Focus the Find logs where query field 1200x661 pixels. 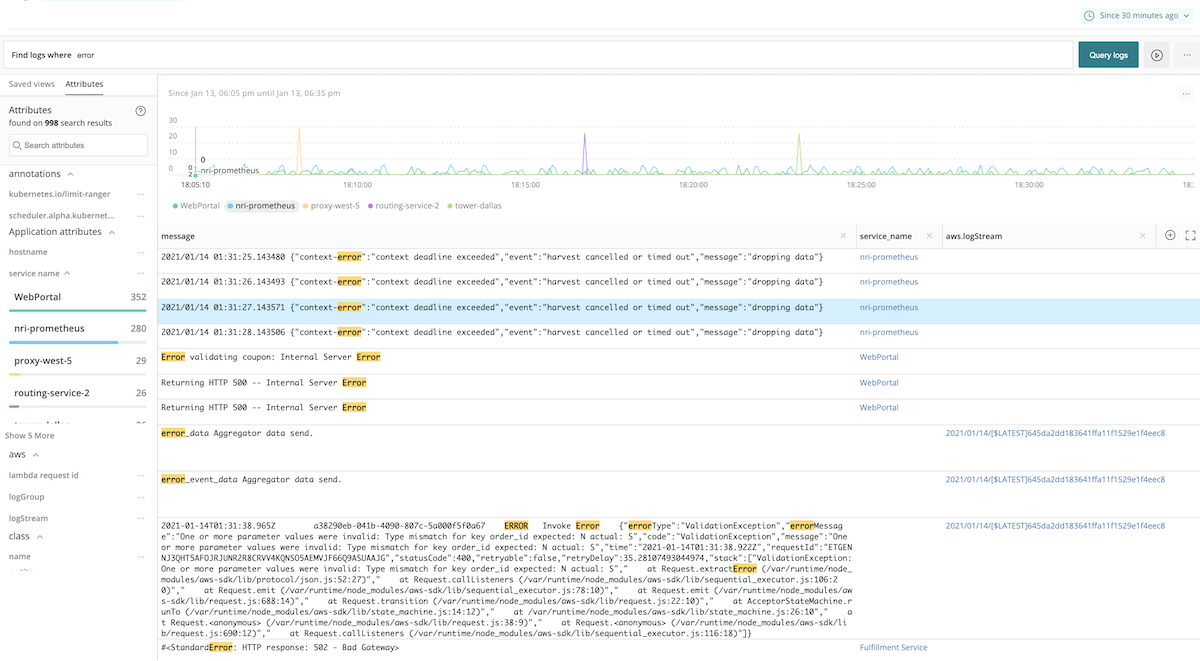(x=536, y=55)
